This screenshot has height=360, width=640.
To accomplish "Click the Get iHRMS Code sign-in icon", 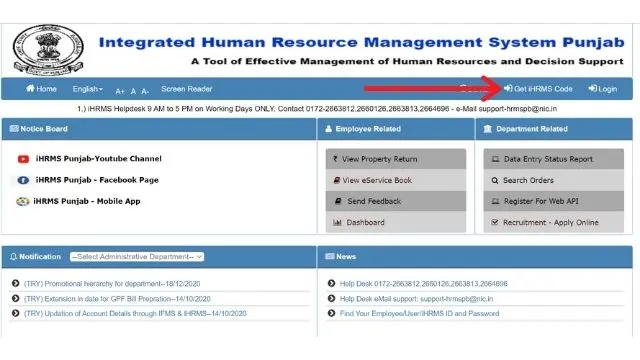I will (508, 88).
